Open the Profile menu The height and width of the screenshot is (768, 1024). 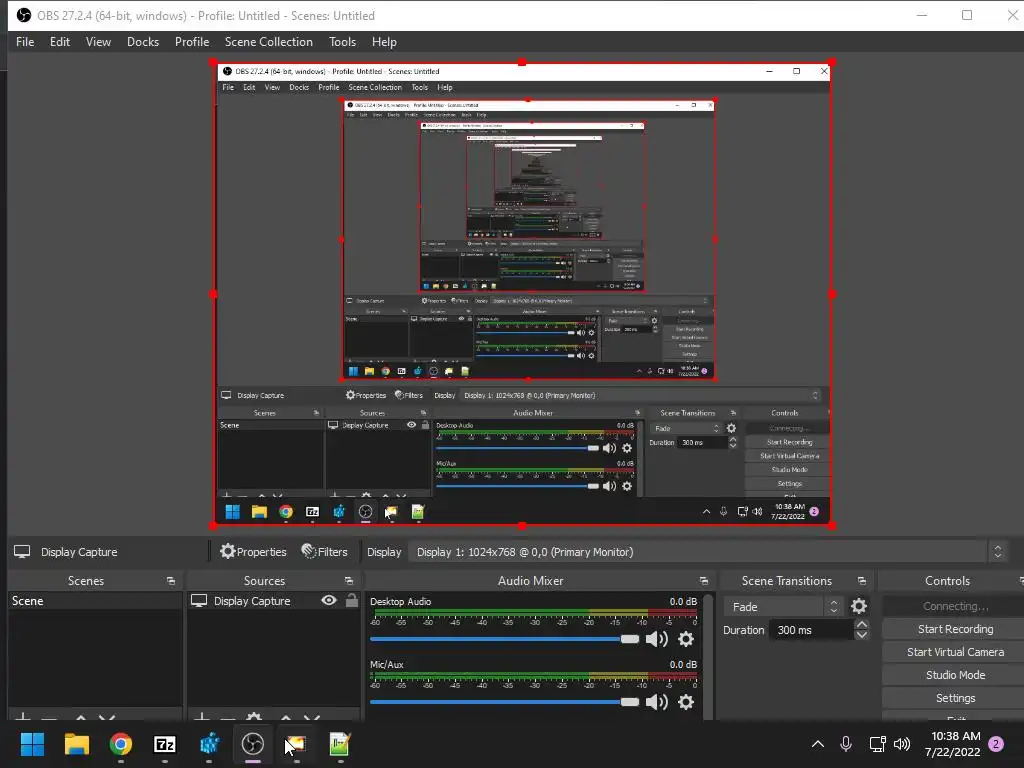[191, 42]
